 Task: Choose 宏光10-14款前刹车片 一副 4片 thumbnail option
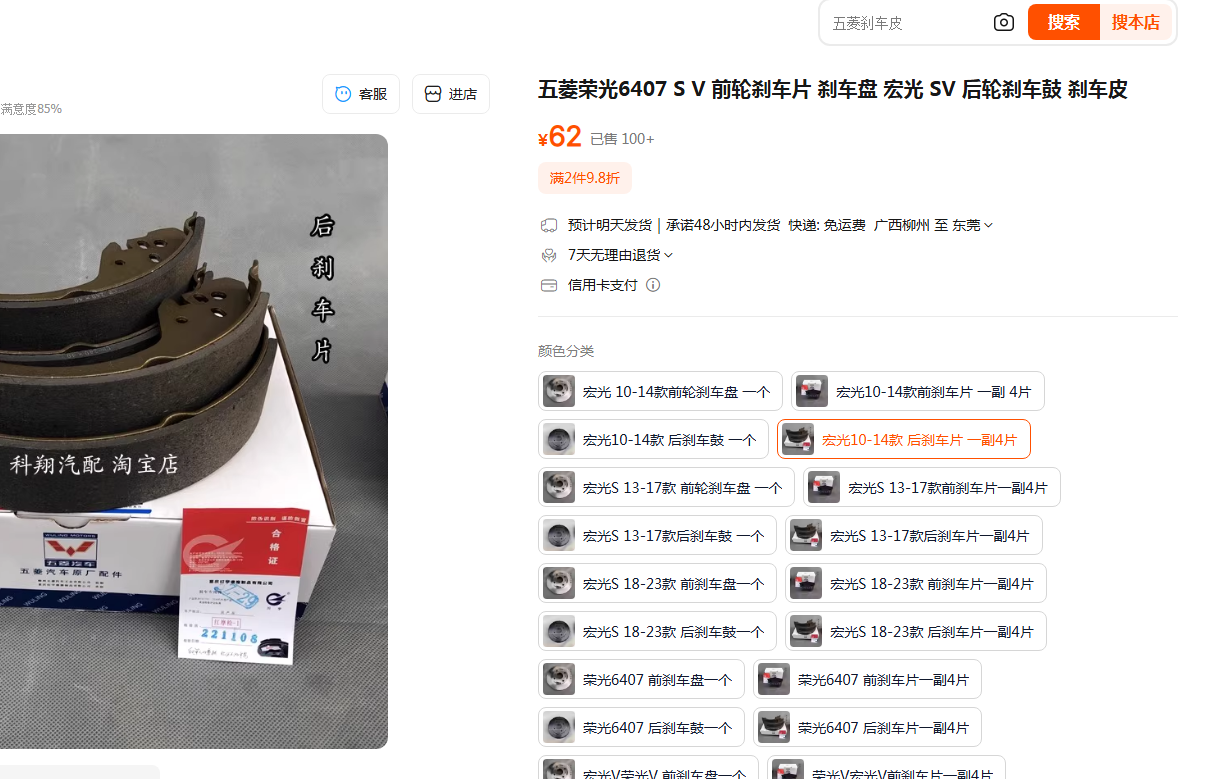[x=918, y=391]
